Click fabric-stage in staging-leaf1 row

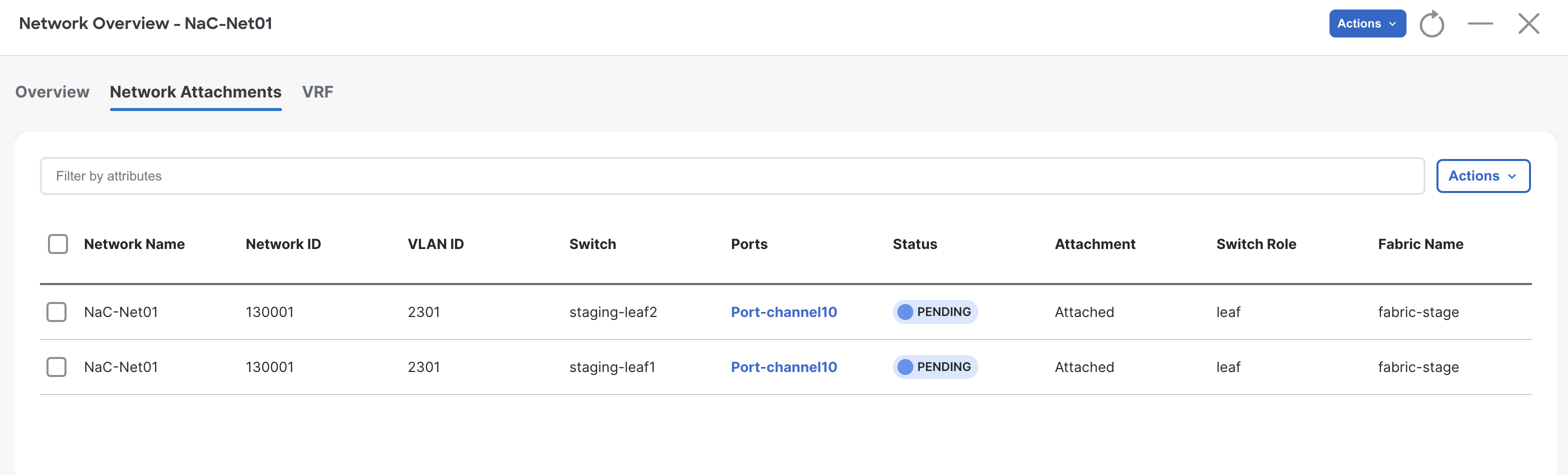pyautogui.click(x=1418, y=368)
